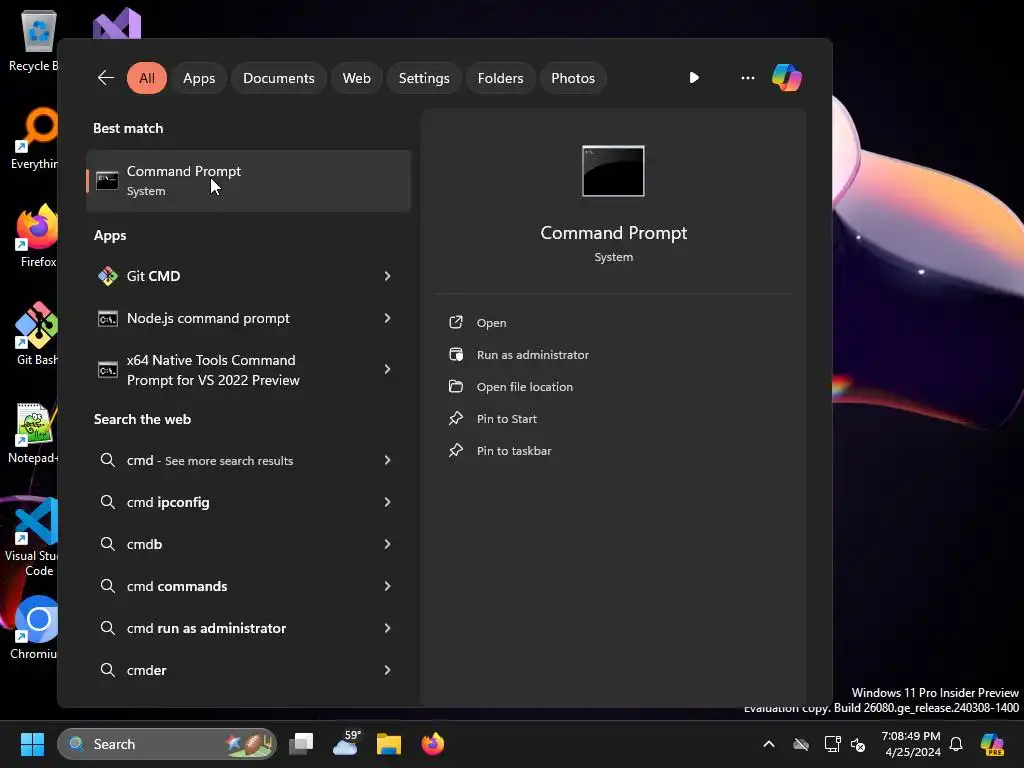Open the Notepad++ desktop shortcut

34,432
